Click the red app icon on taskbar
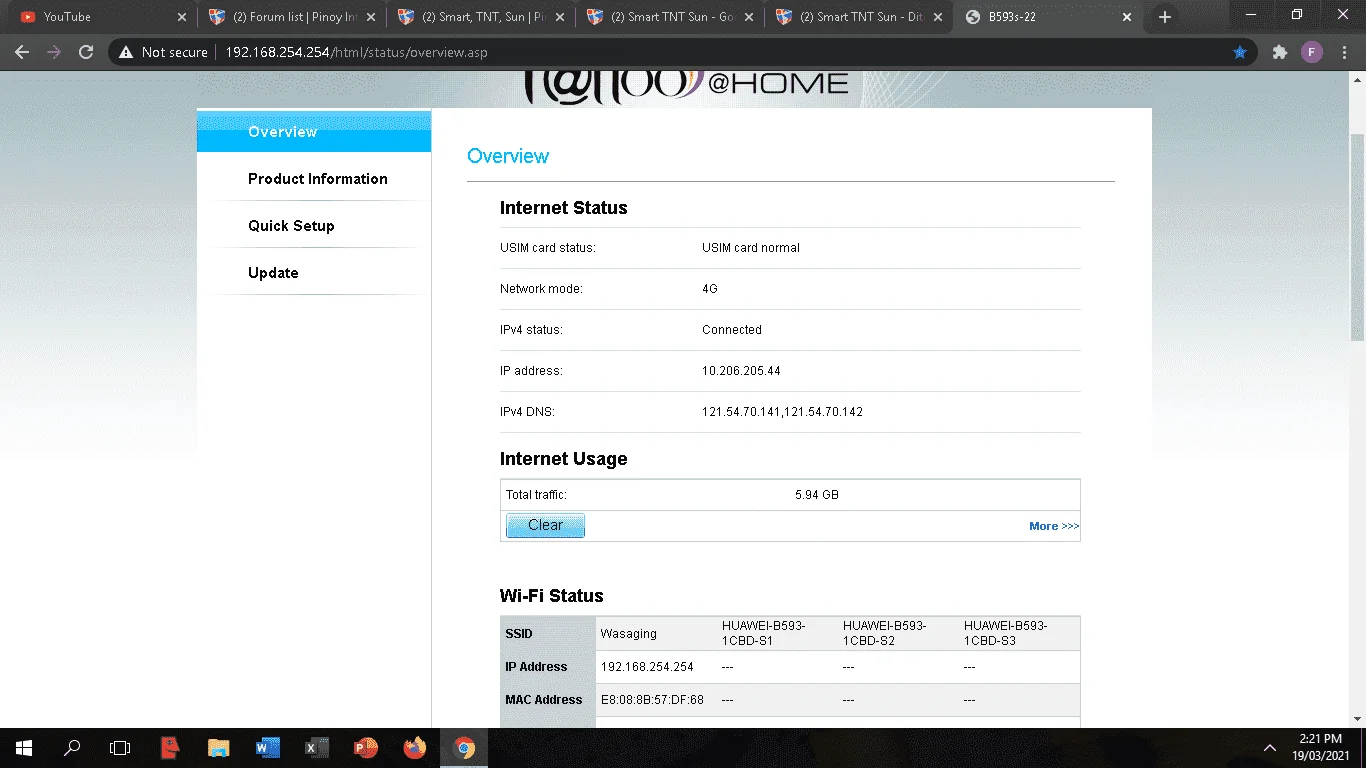Screen dimensions: 1366x768 click(x=170, y=747)
